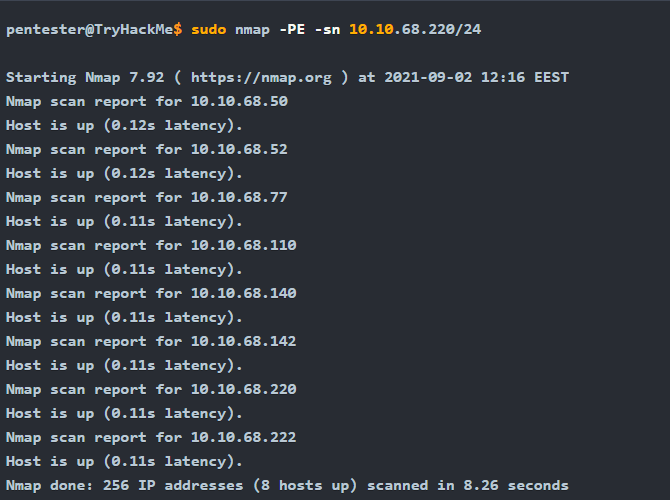
Task: Click IP address 10.10.68.77
Action: tap(239, 197)
